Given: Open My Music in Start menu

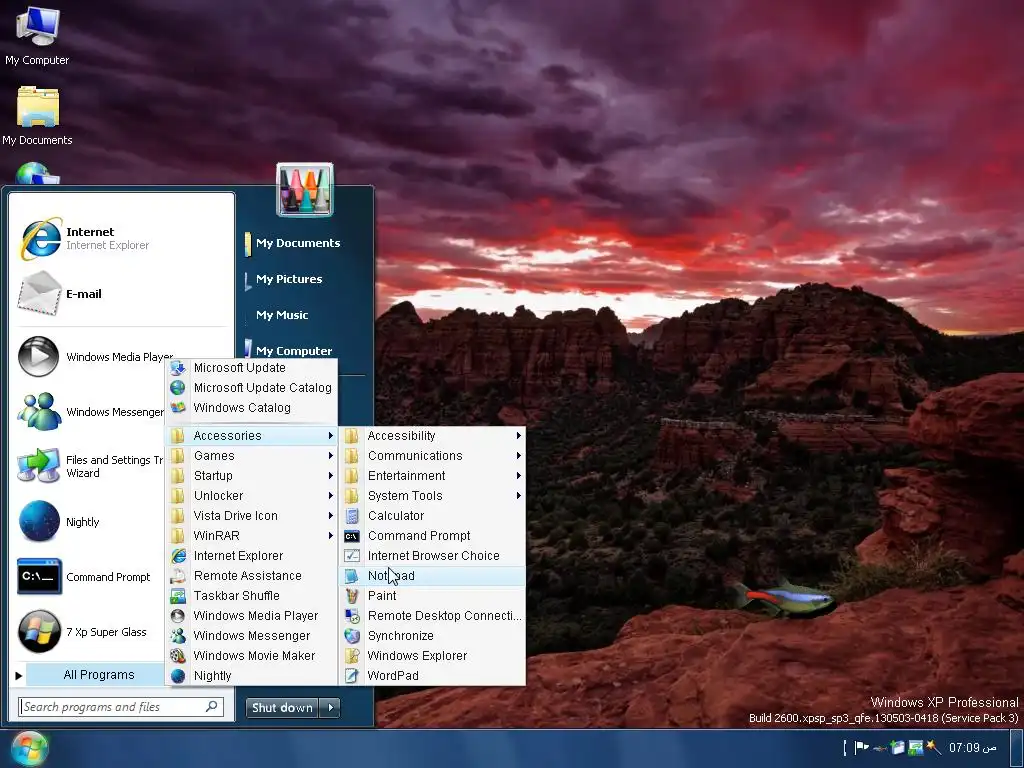Looking at the screenshot, I should pos(282,315).
